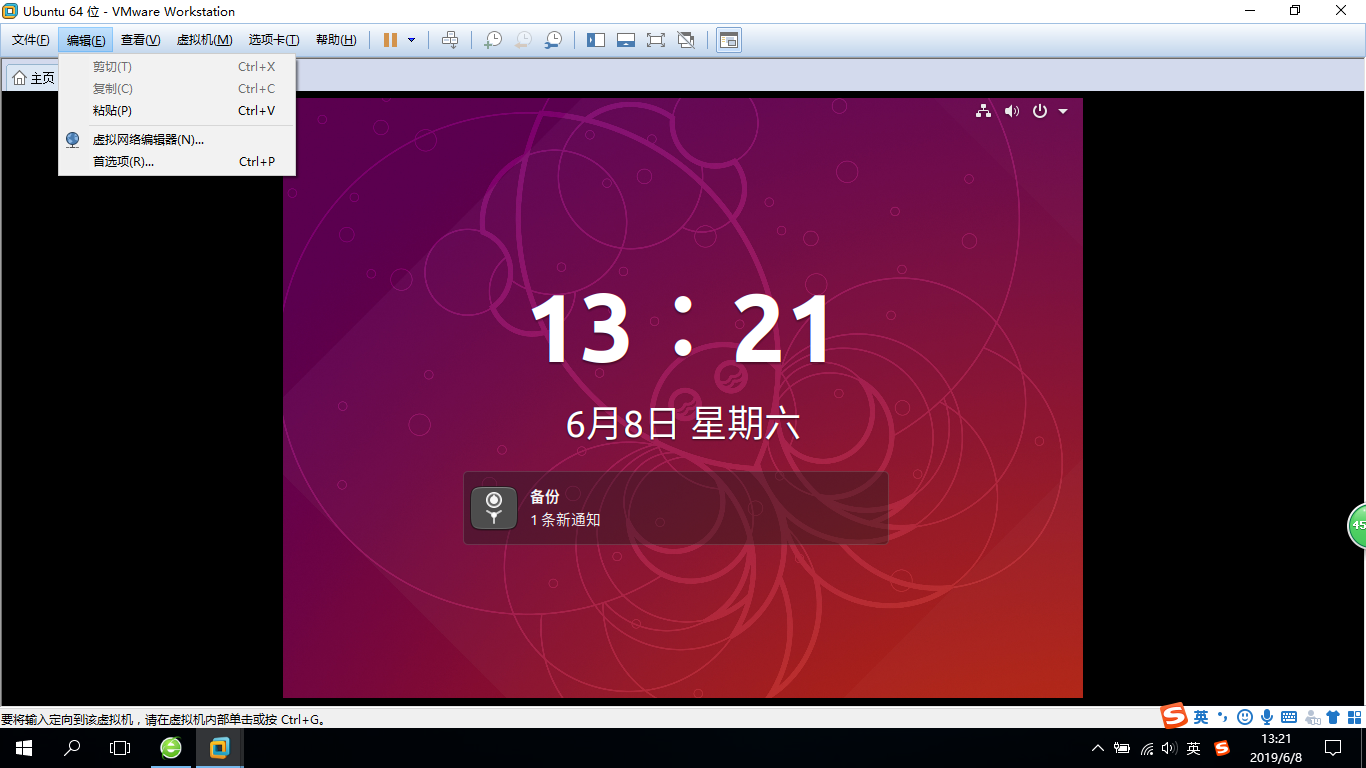
Task: Click the Sogou input method S logo
Action: click(x=1174, y=716)
